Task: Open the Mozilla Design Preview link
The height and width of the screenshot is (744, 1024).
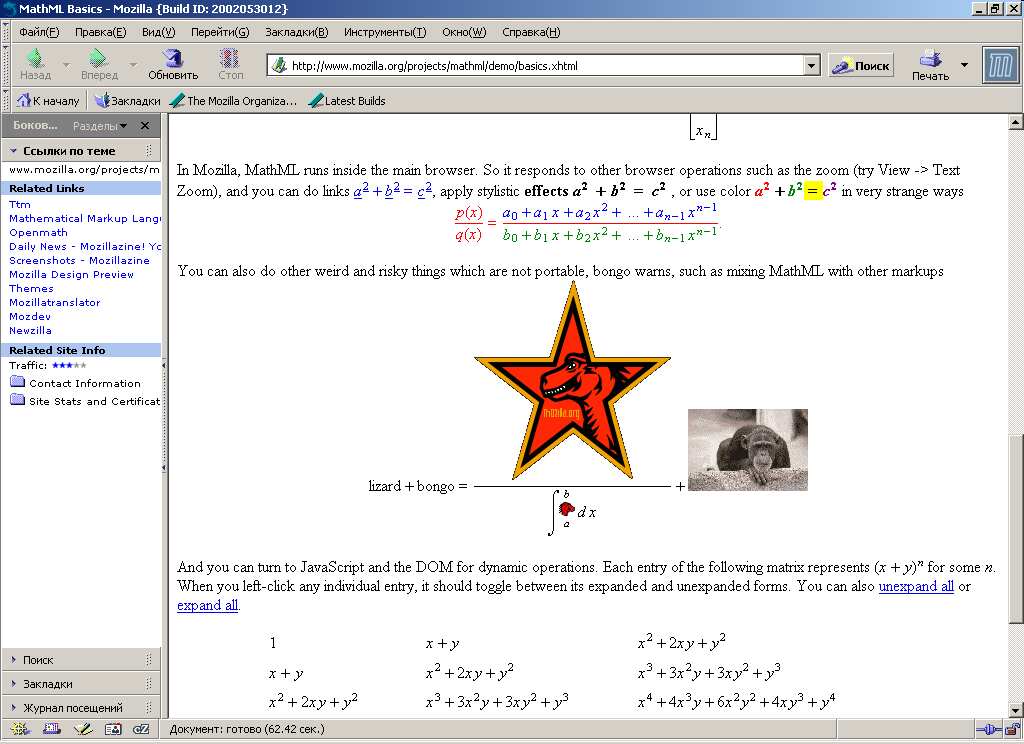Action: (x=71, y=274)
